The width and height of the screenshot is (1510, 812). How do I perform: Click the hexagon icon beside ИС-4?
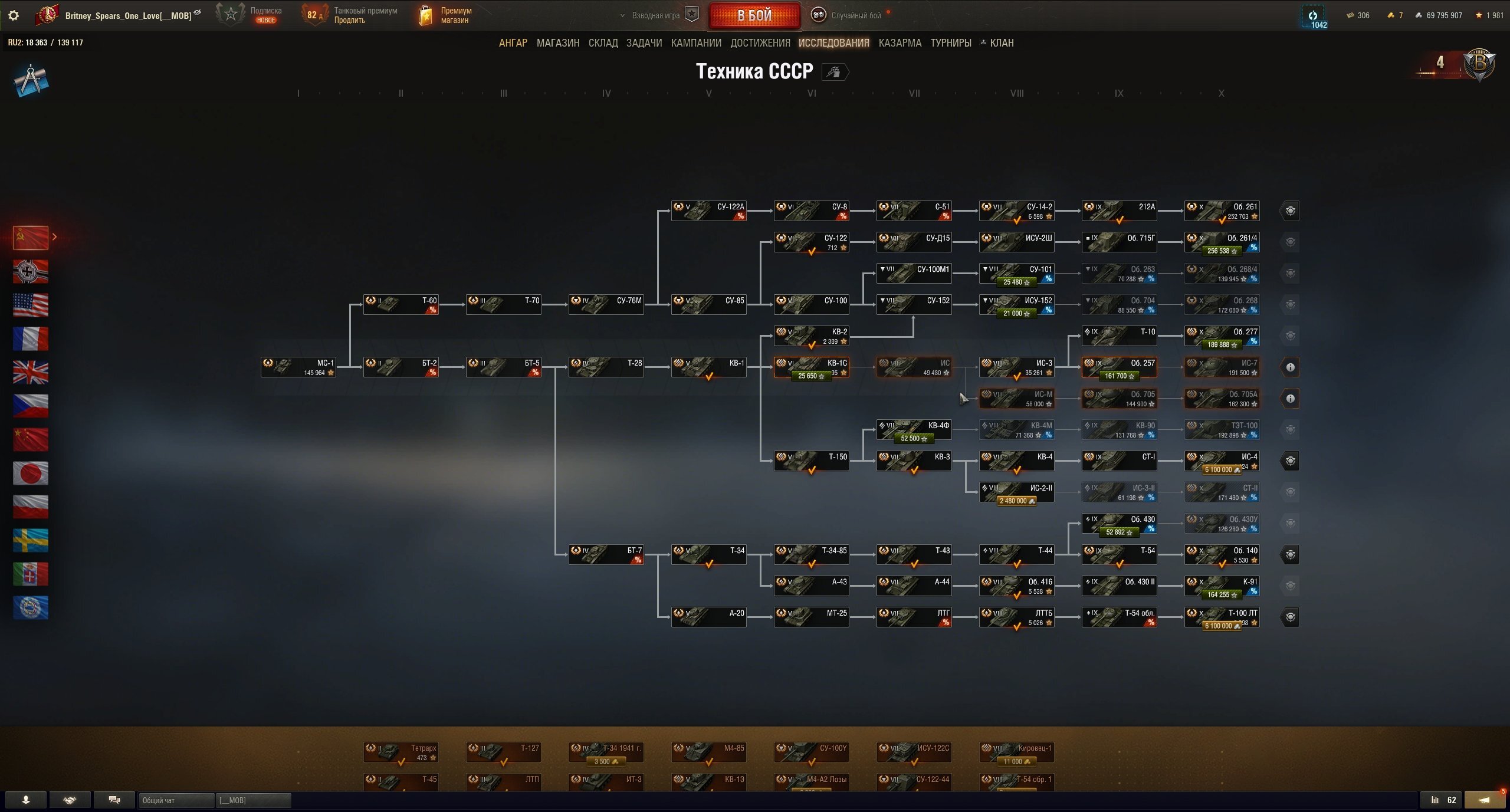(x=1290, y=461)
